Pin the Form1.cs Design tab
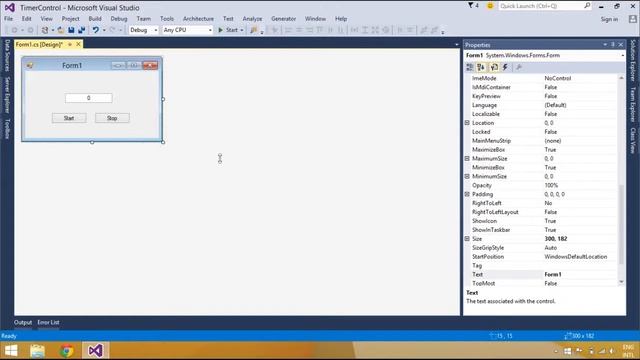 click(70, 44)
